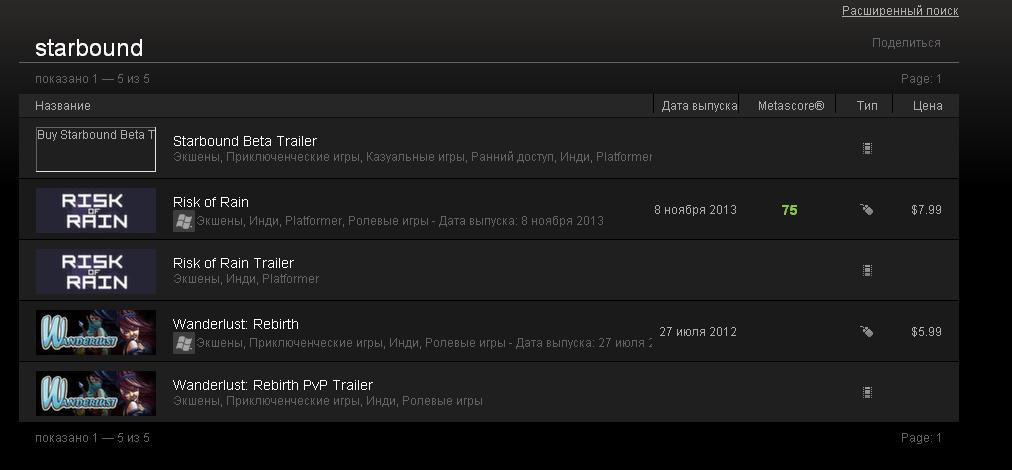Click the video icon for Wanderlust: Rebirth PvP Trailer
The height and width of the screenshot is (470, 1012).
pos(867,392)
